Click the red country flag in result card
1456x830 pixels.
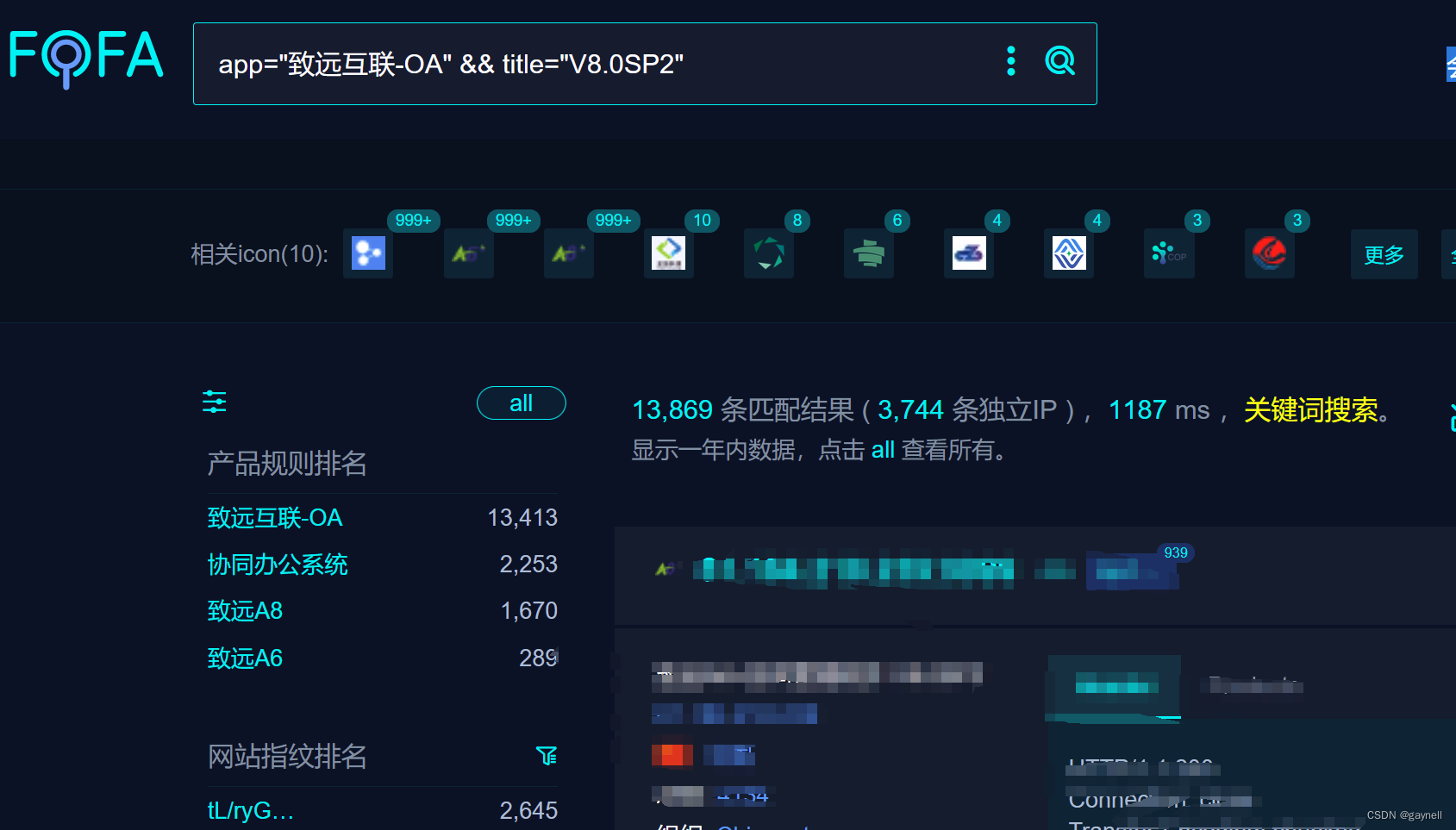click(672, 755)
